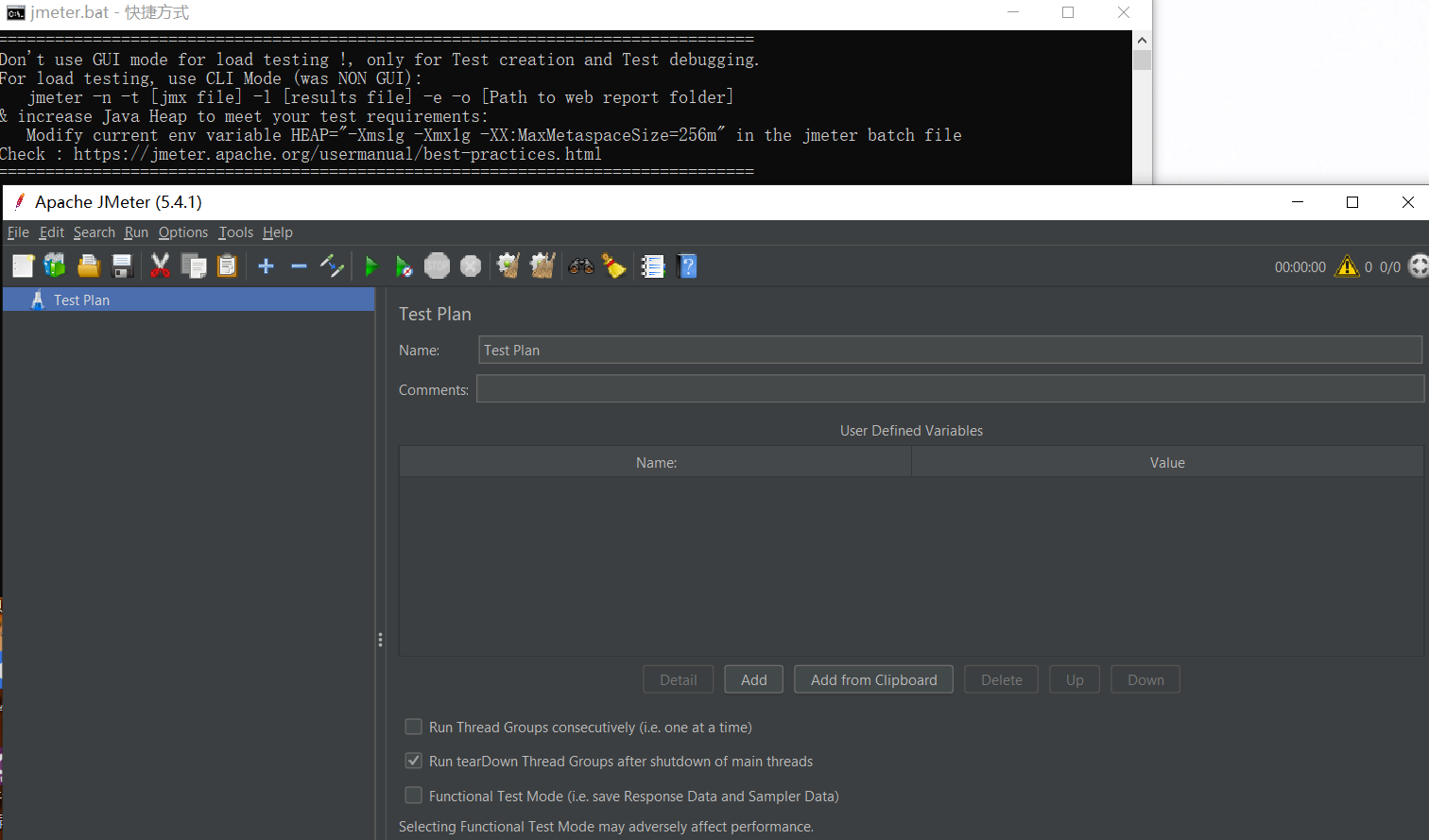The width and height of the screenshot is (1429, 840).
Task: Click the 0/0 active threads counter
Action: (1390, 267)
